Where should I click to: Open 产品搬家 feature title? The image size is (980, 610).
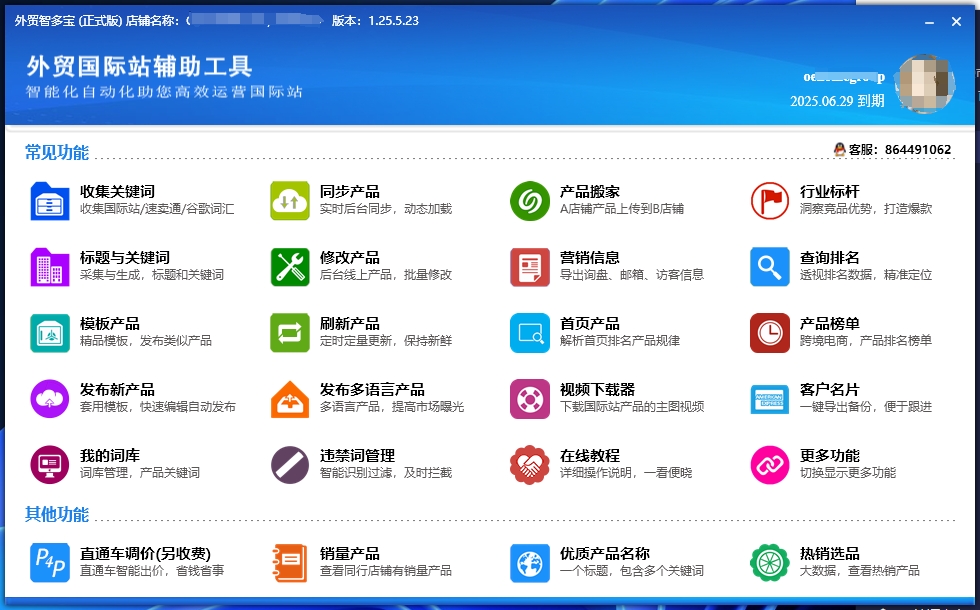[590, 191]
